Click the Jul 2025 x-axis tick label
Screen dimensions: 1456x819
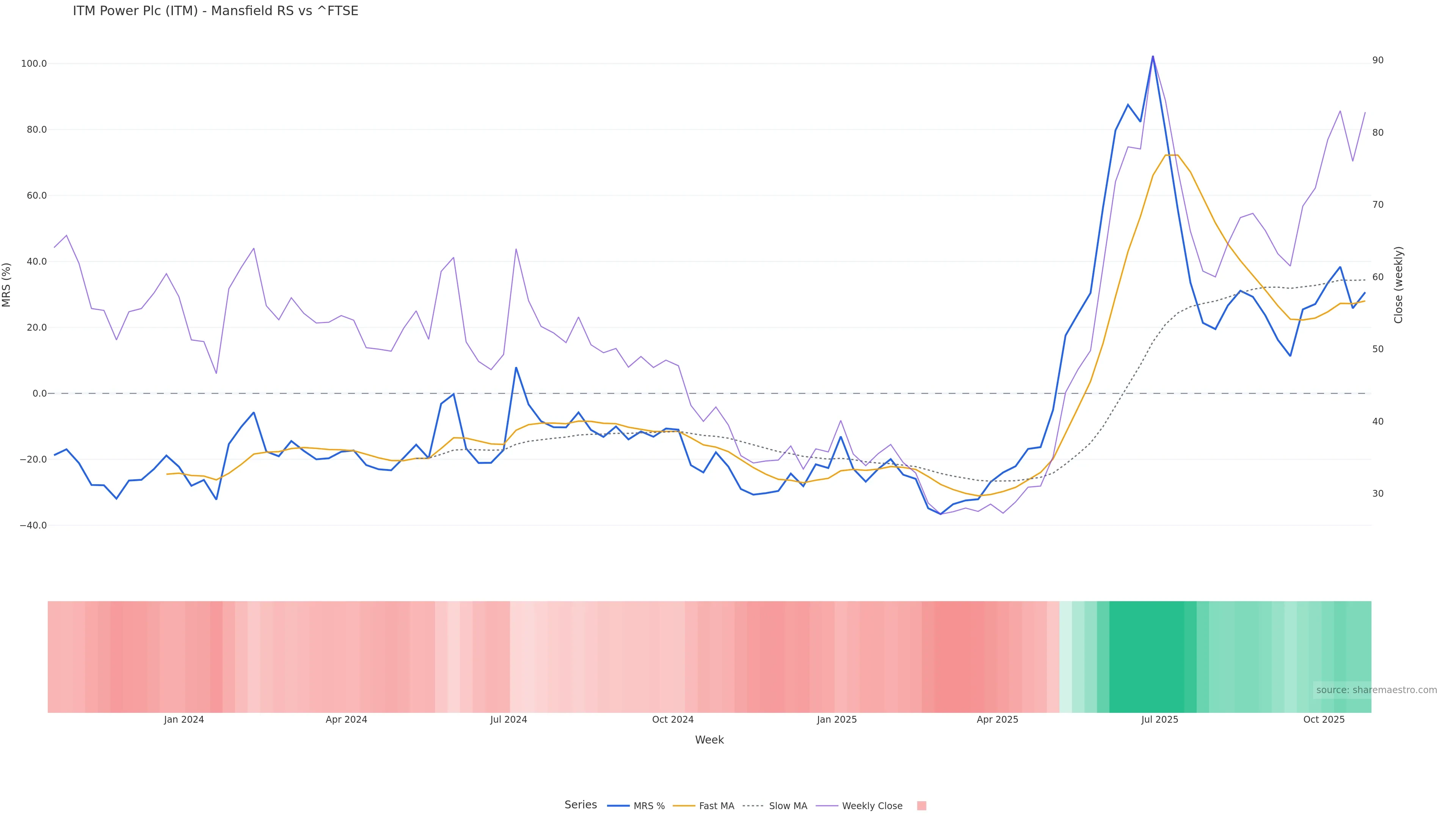click(1159, 720)
